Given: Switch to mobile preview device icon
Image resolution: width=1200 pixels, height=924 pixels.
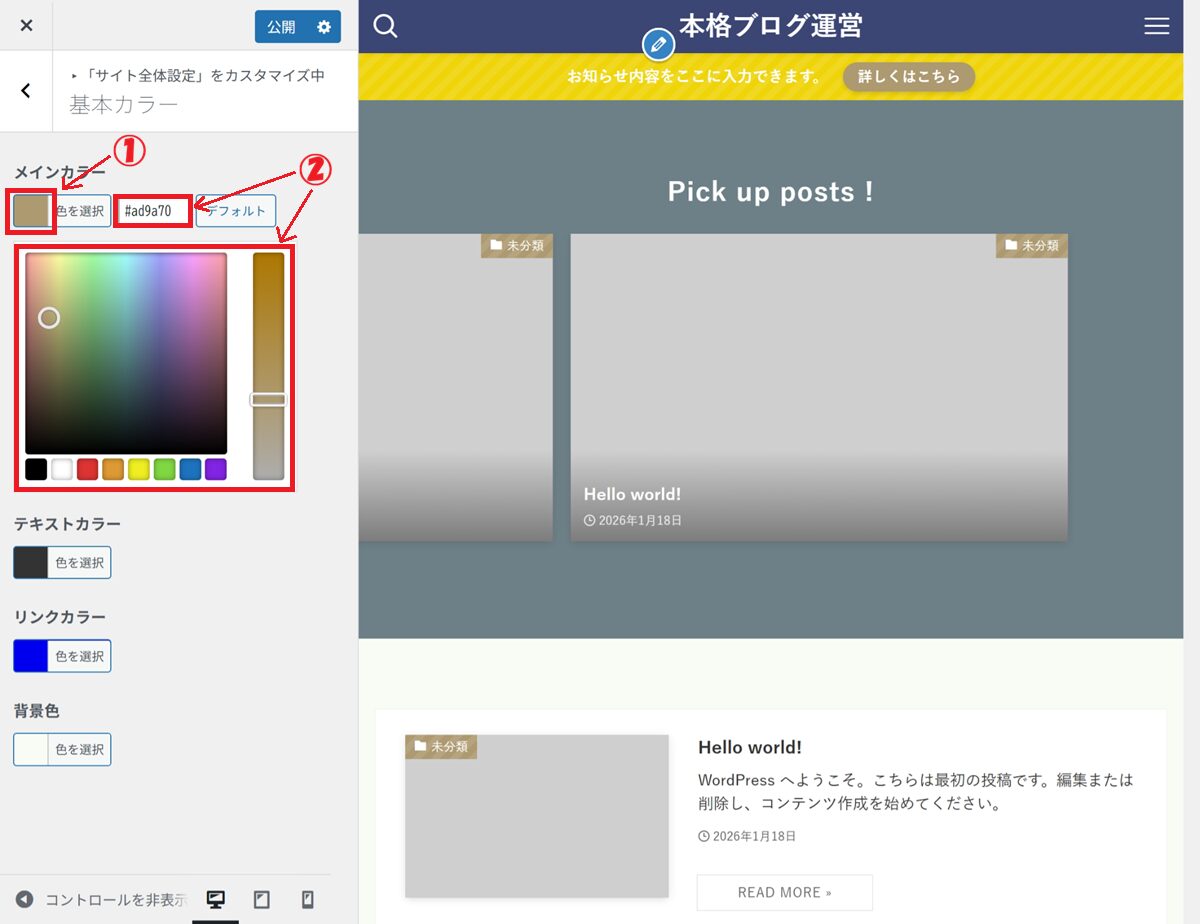Looking at the screenshot, I should point(308,899).
